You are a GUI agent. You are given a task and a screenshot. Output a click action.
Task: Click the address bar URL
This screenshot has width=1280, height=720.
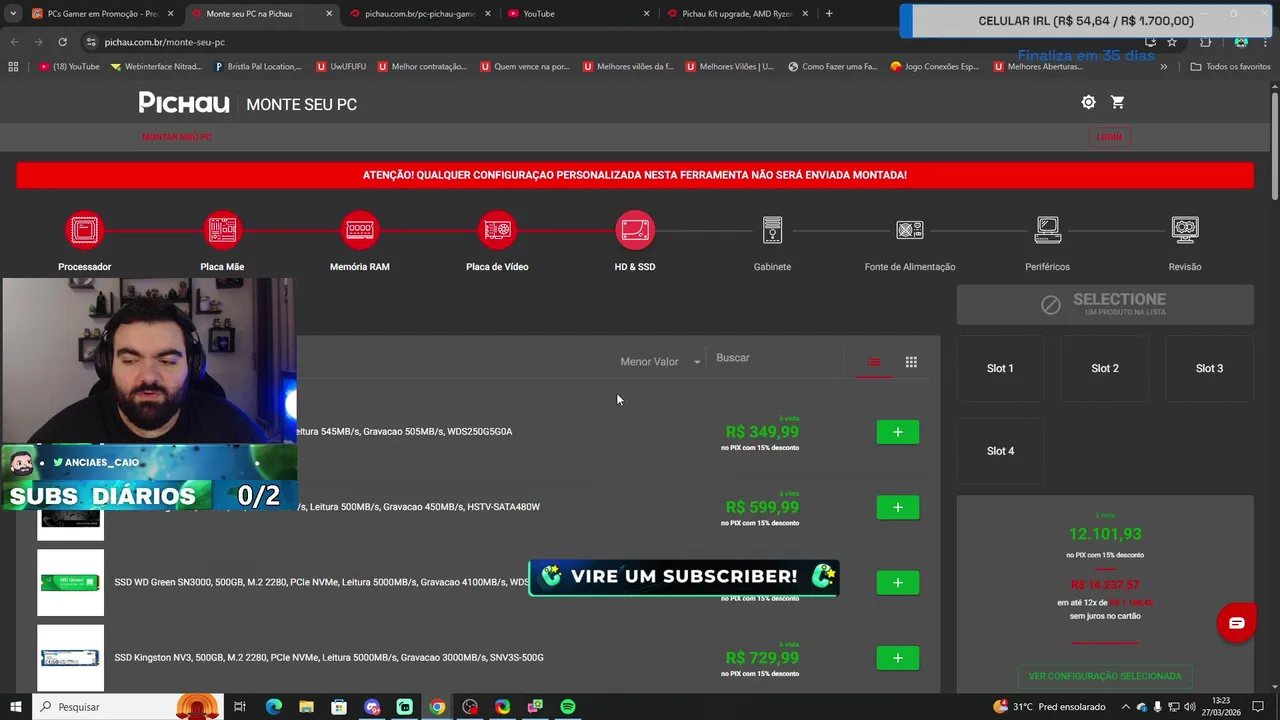[x=165, y=42]
